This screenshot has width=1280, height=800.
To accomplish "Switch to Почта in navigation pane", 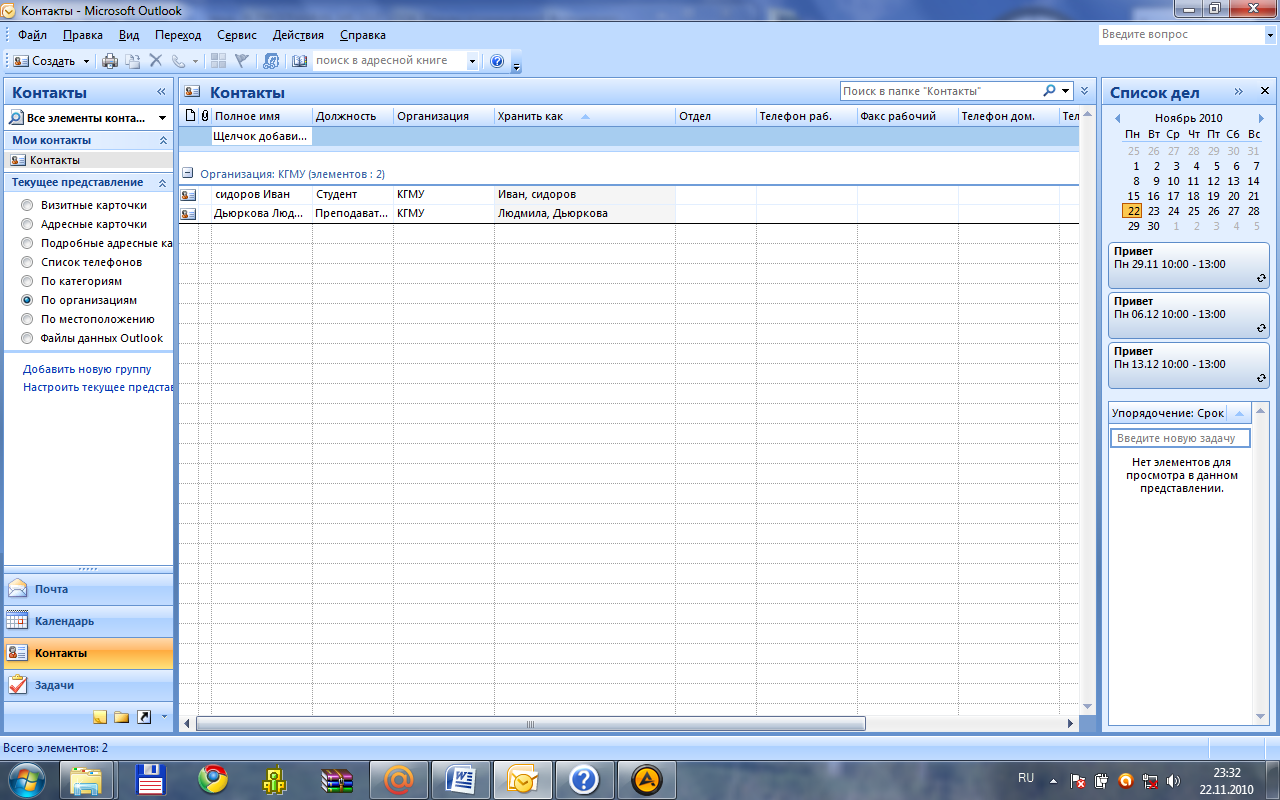I will click(88, 589).
